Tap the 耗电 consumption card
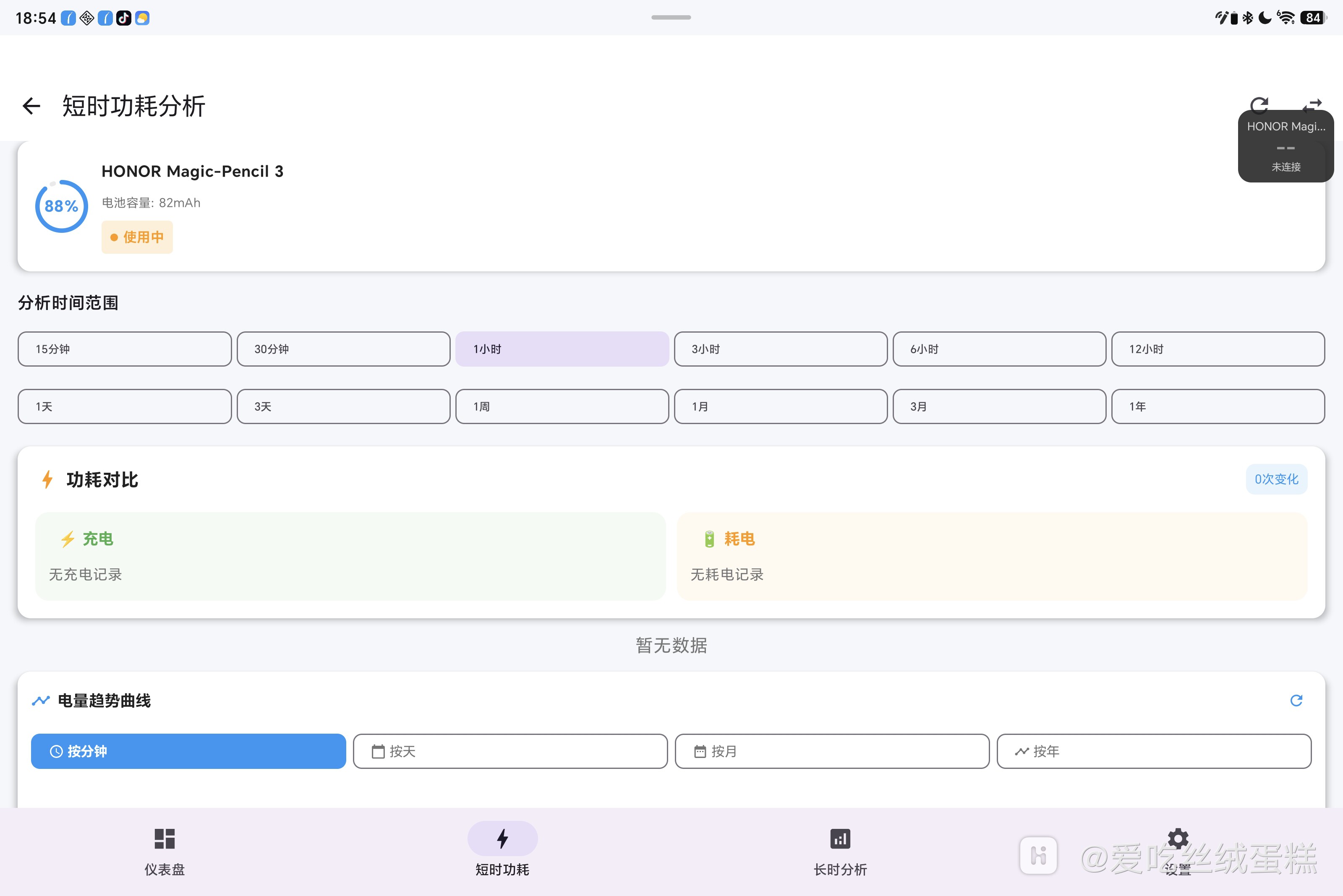1343x896 pixels. click(x=993, y=557)
